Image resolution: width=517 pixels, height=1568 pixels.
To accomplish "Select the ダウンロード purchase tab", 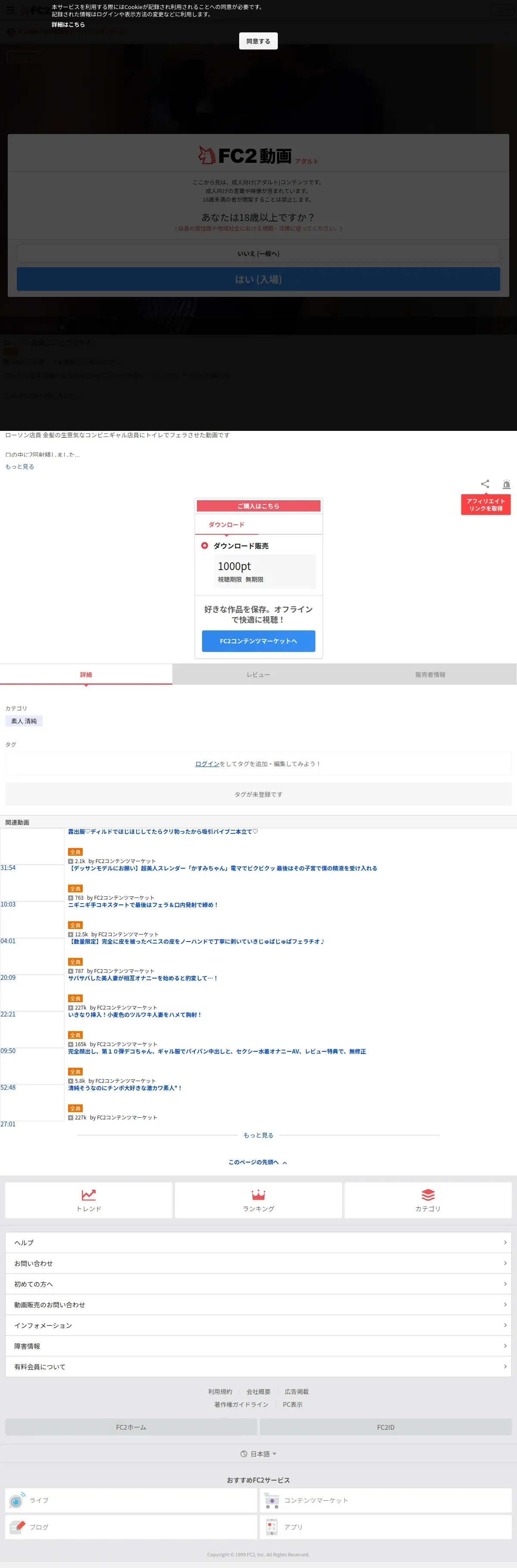I will [227, 525].
